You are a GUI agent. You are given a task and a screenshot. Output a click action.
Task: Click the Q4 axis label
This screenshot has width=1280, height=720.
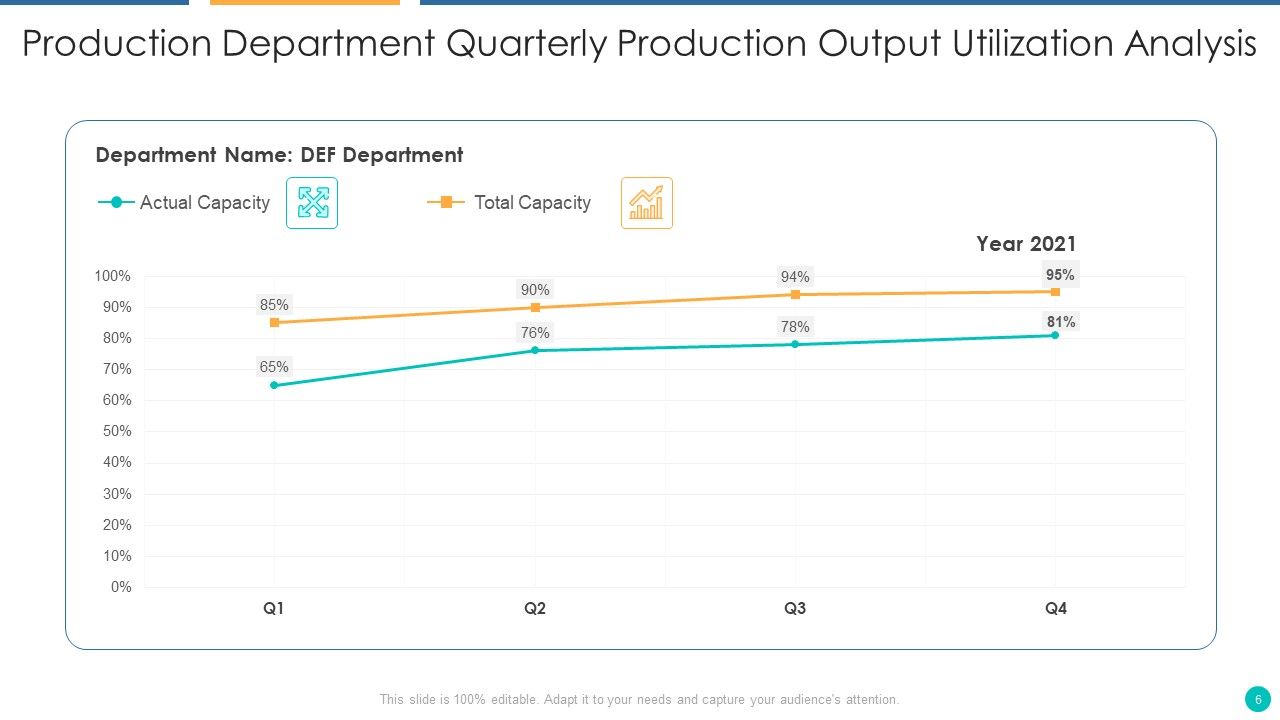point(1056,608)
